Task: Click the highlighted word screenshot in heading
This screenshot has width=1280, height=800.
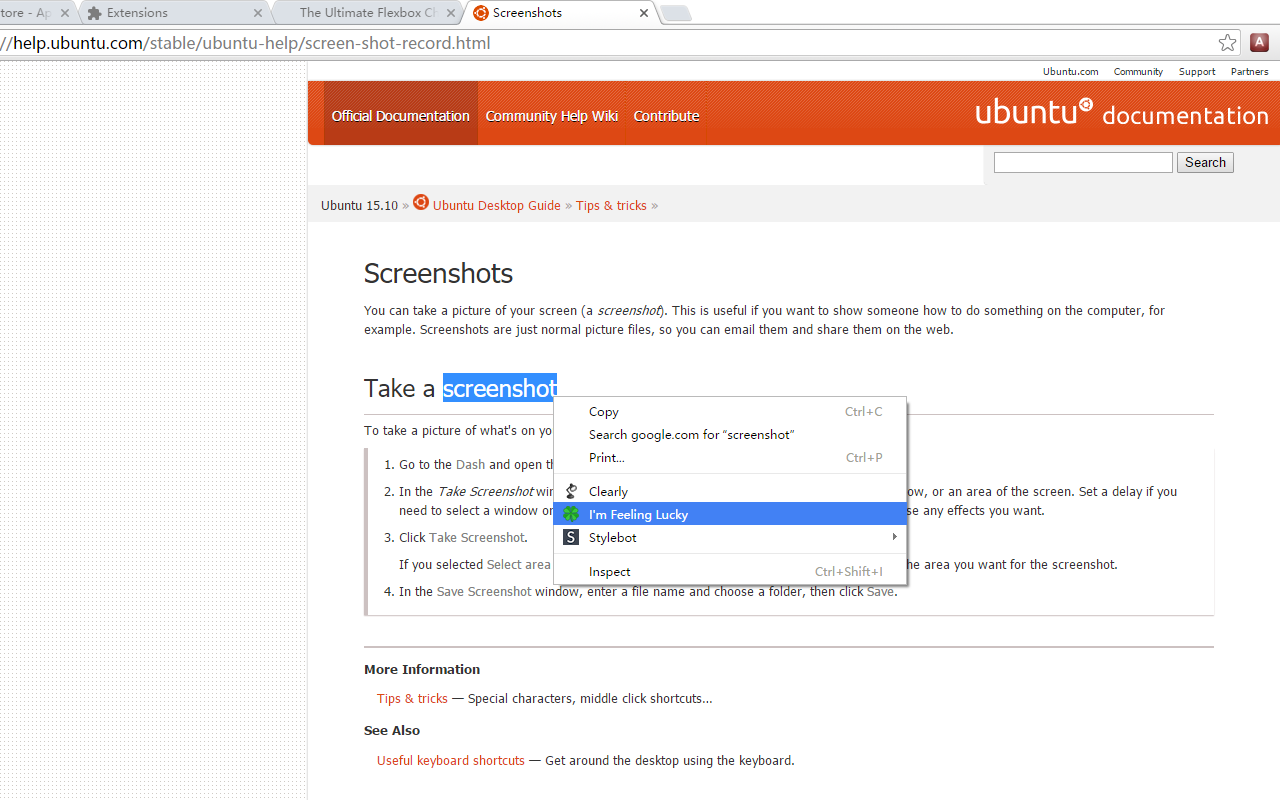Action: pyautogui.click(x=499, y=388)
